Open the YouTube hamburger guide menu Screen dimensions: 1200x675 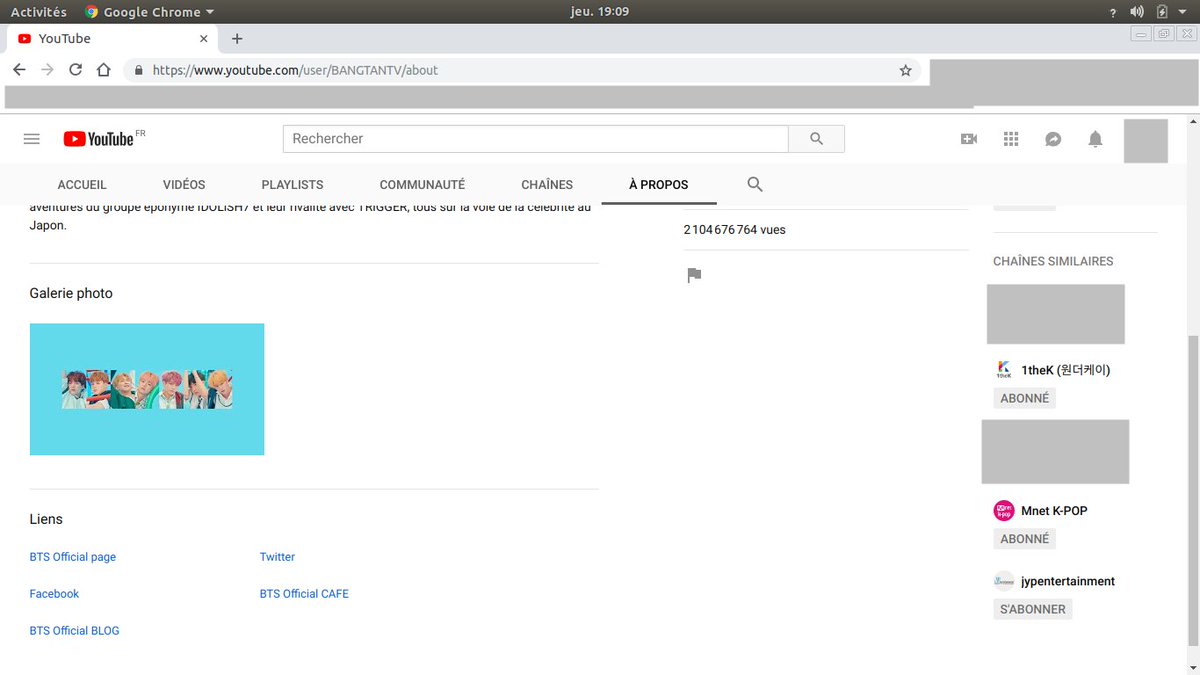32,139
